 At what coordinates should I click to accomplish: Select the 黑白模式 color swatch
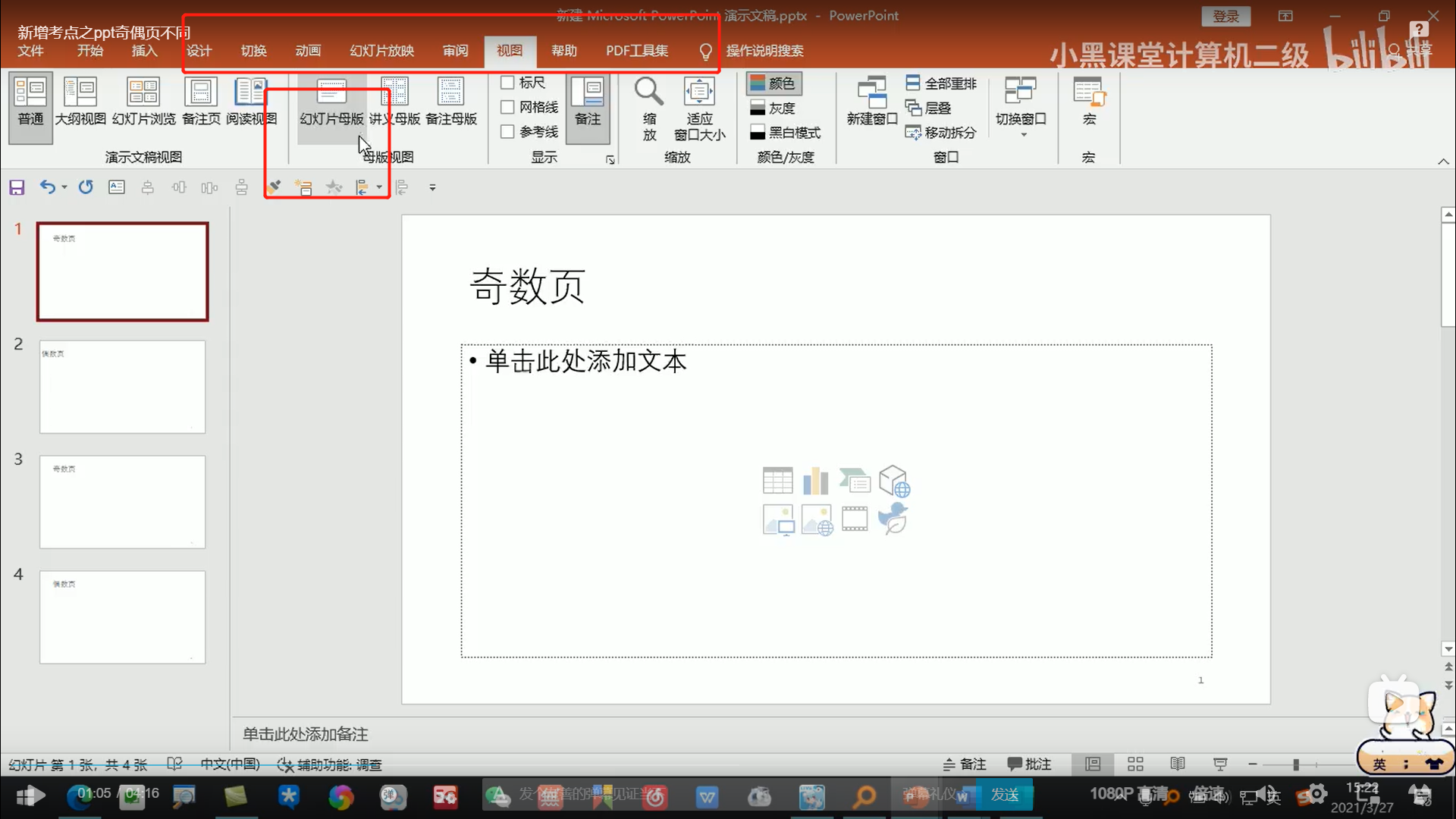click(757, 132)
